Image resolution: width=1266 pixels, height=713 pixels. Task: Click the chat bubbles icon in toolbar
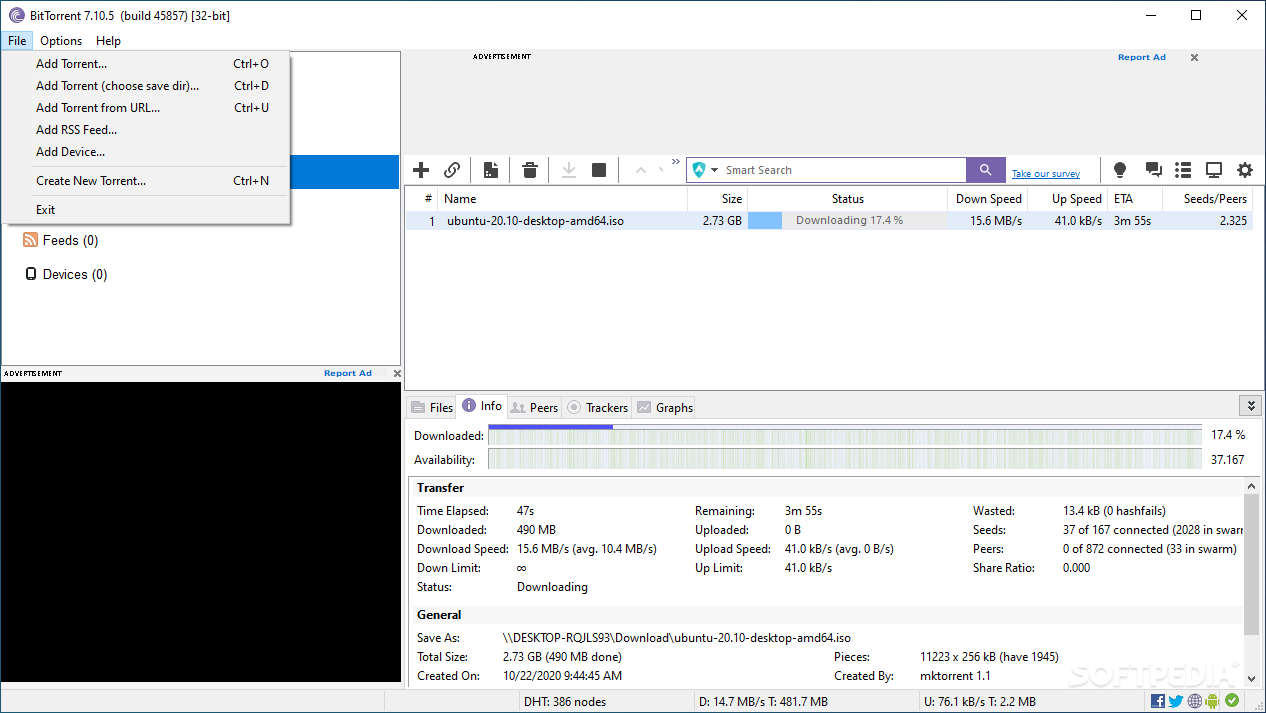[1153, 170]
